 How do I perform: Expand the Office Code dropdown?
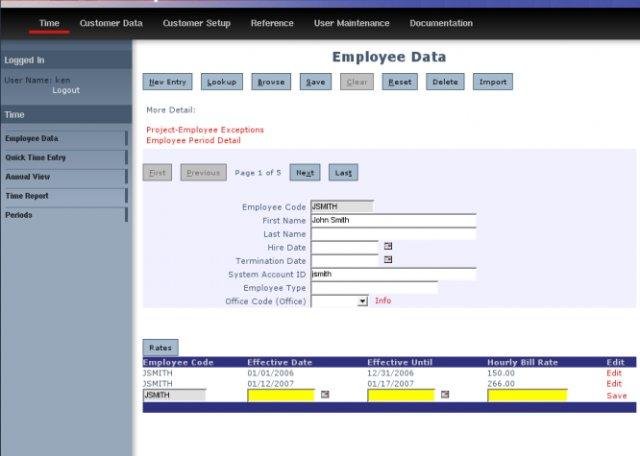(362, 301)
